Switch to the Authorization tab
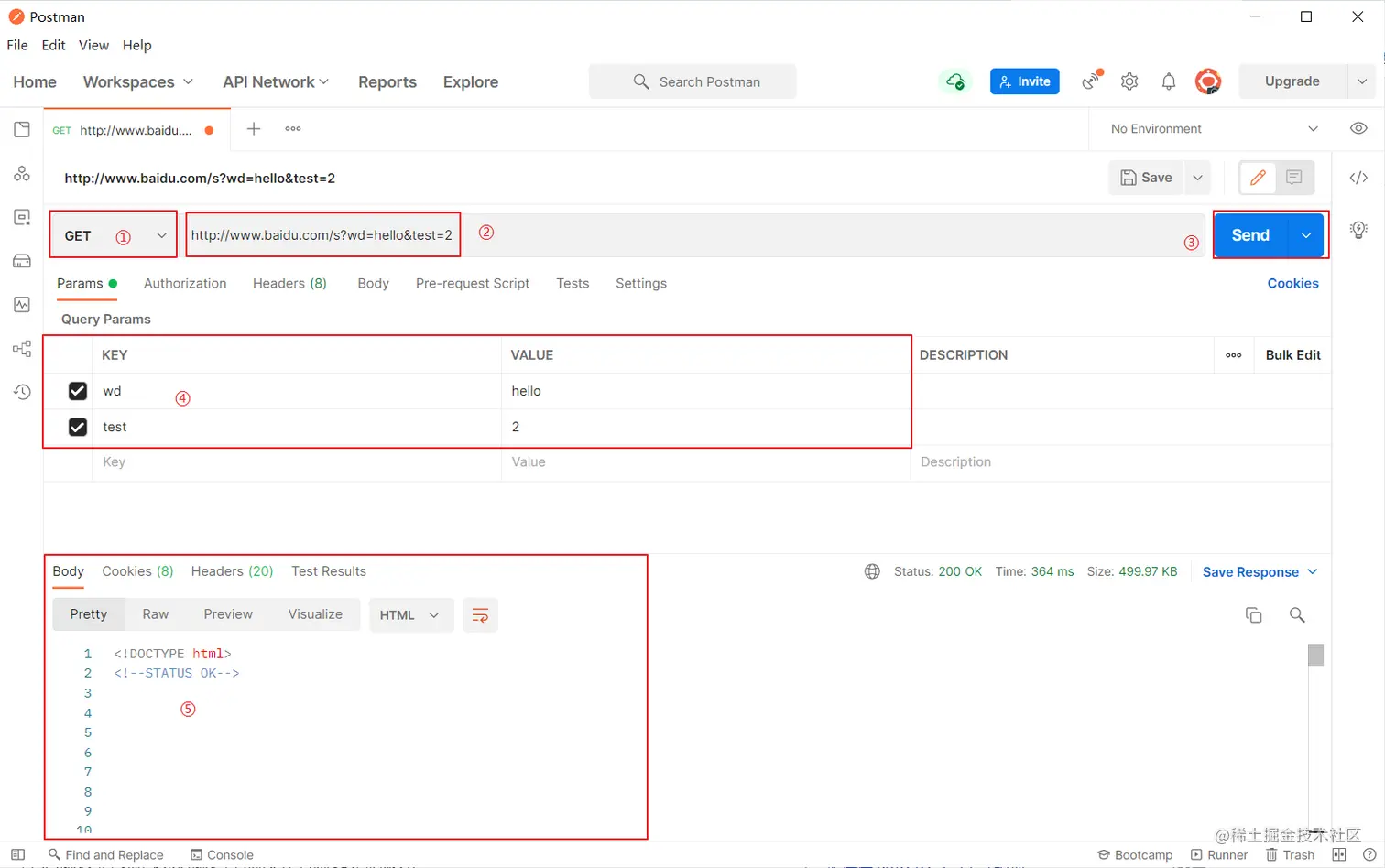The height and width of the screenshot is (868, 1385). [x=185, y=283]
